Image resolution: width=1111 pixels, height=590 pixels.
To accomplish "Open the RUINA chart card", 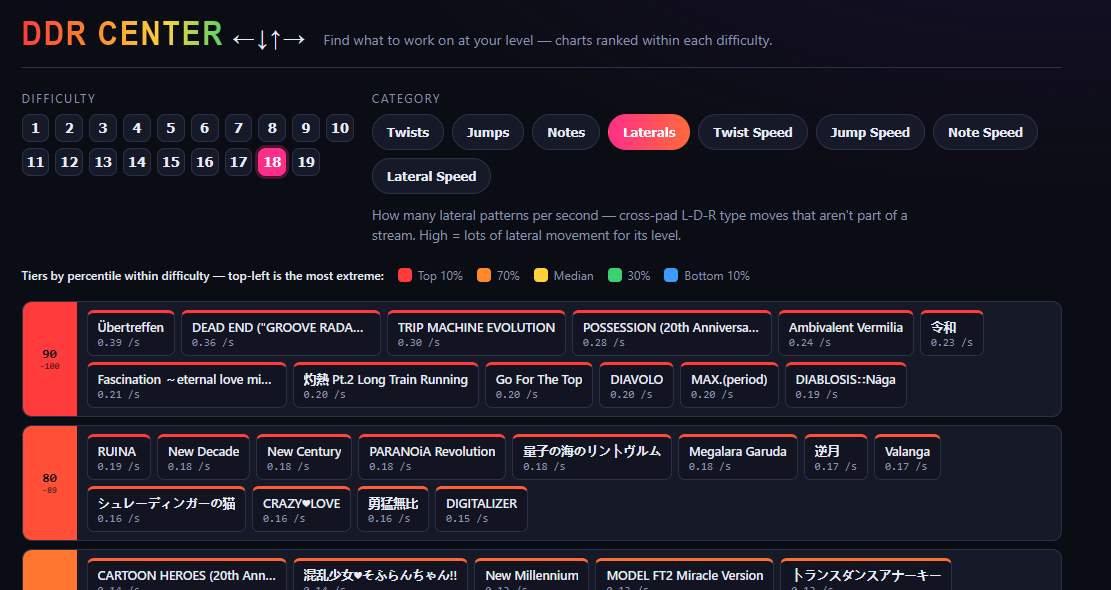I will [x=119, y=457].
